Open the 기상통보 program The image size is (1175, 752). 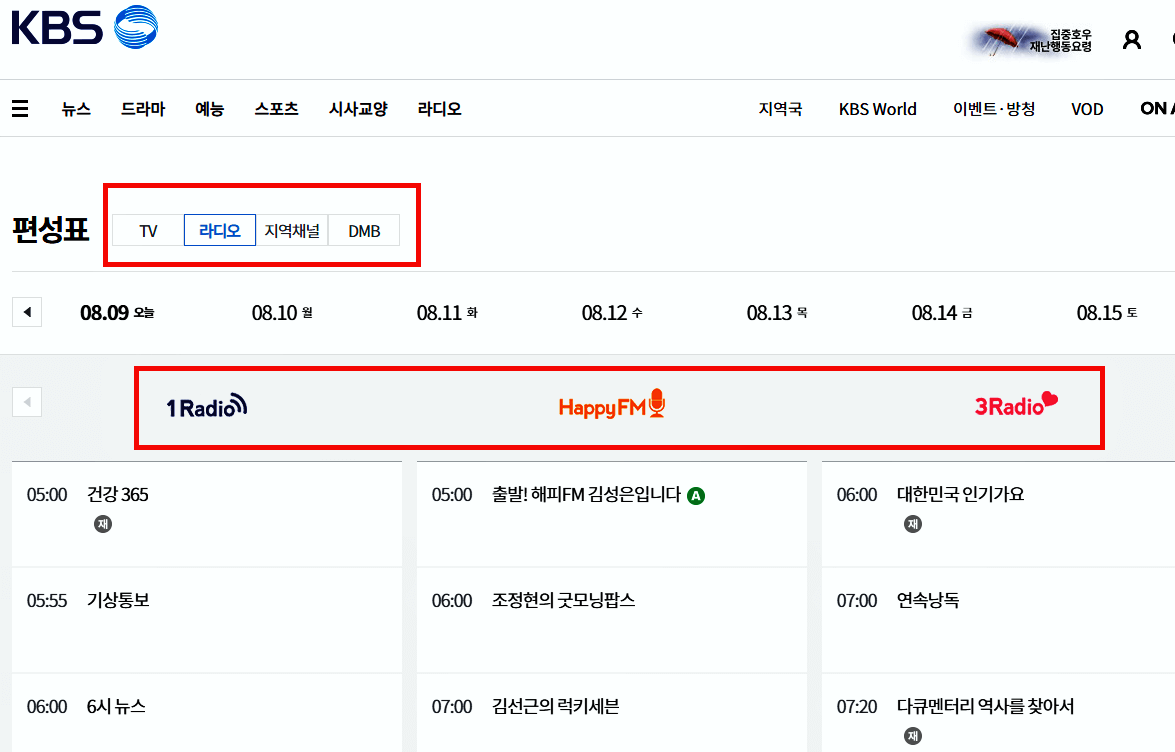(118, 601)
